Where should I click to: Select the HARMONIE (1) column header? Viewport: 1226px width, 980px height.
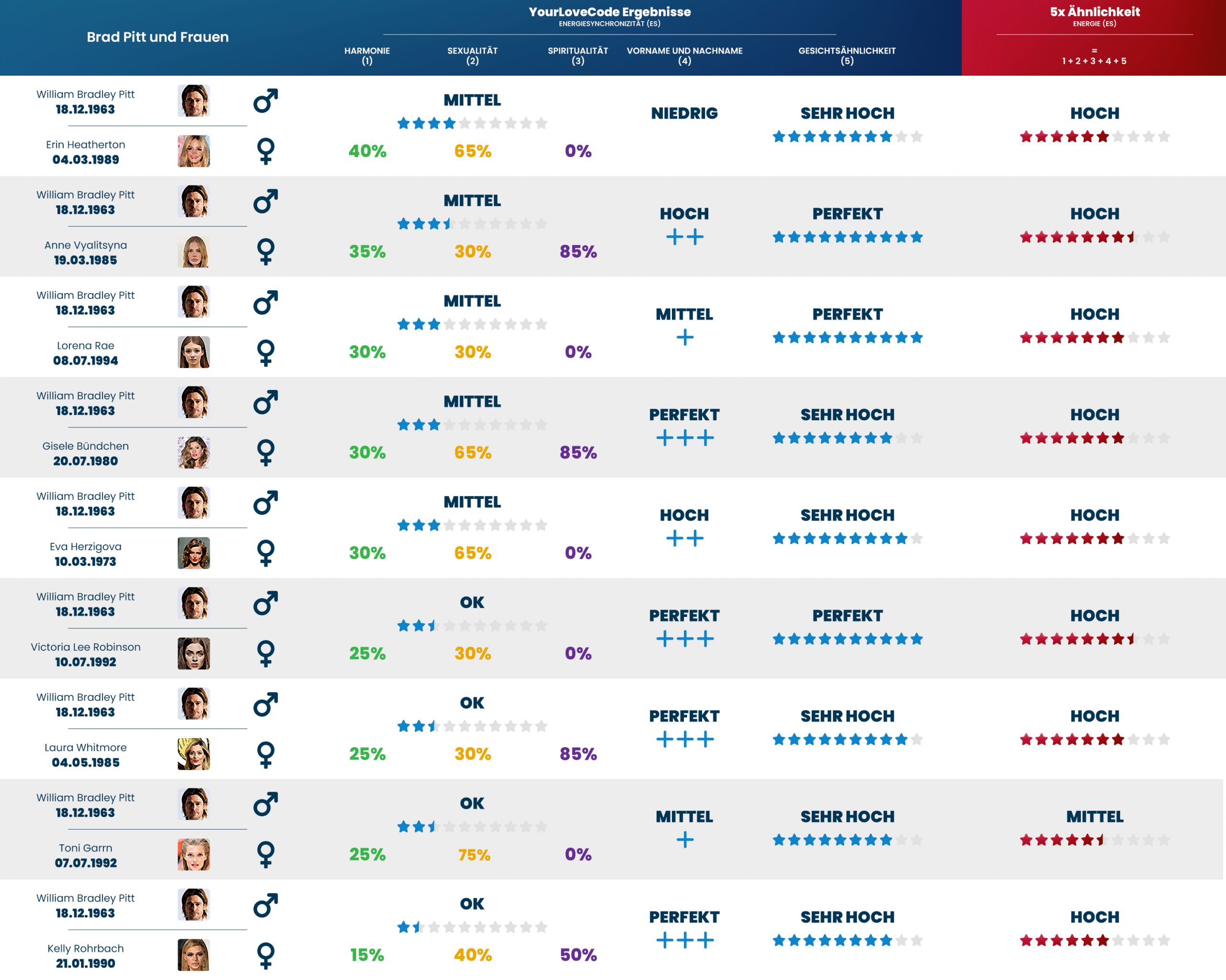367,56
